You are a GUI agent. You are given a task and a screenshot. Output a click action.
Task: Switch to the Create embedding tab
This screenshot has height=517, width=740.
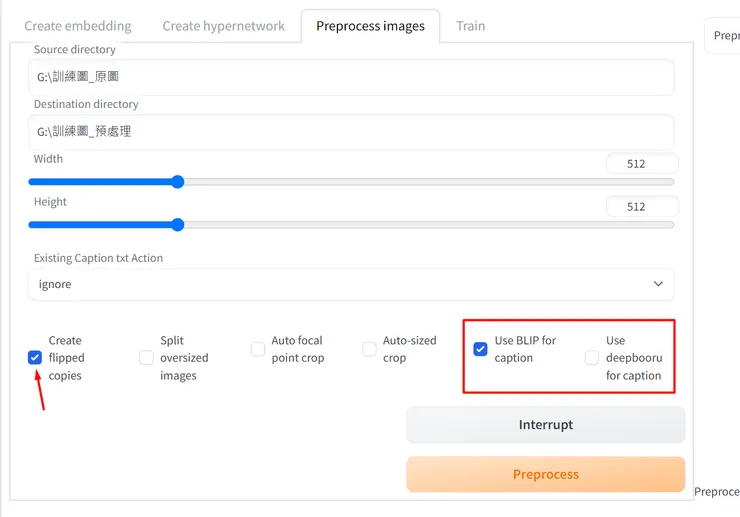(x=78, y=26)
